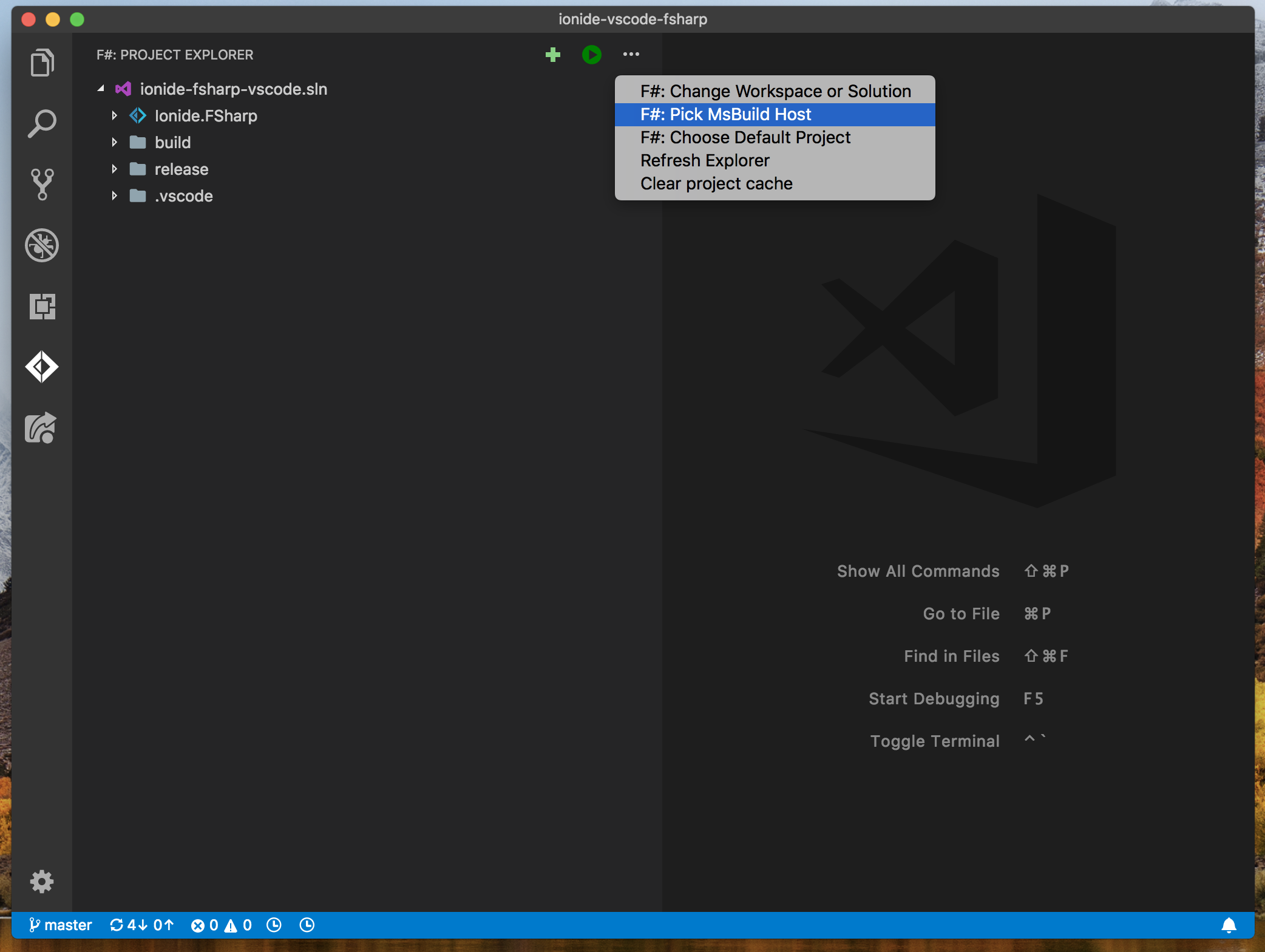Select the .vscode folder label

tap(184, 196)
